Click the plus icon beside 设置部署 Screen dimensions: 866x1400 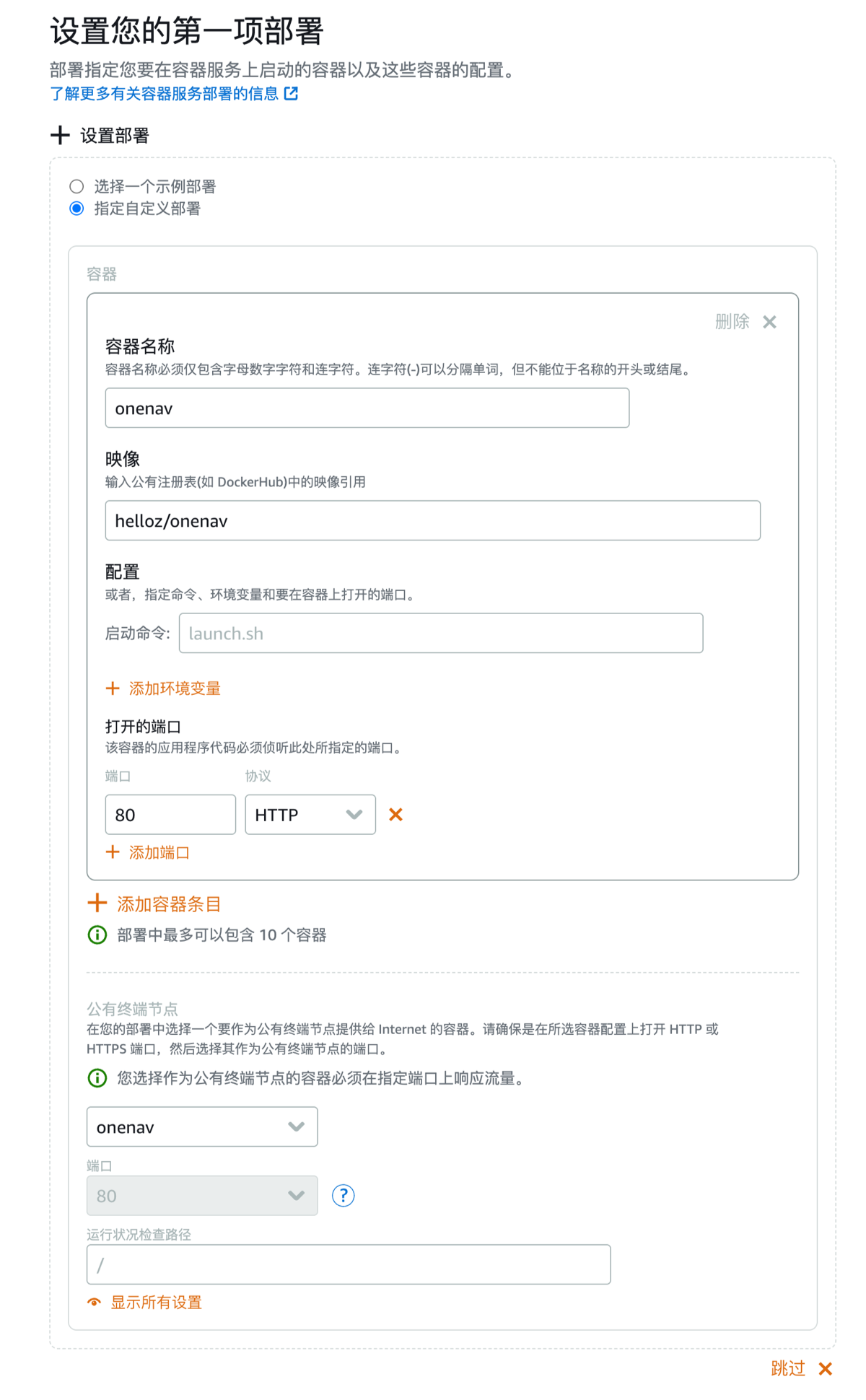point(60,135)
